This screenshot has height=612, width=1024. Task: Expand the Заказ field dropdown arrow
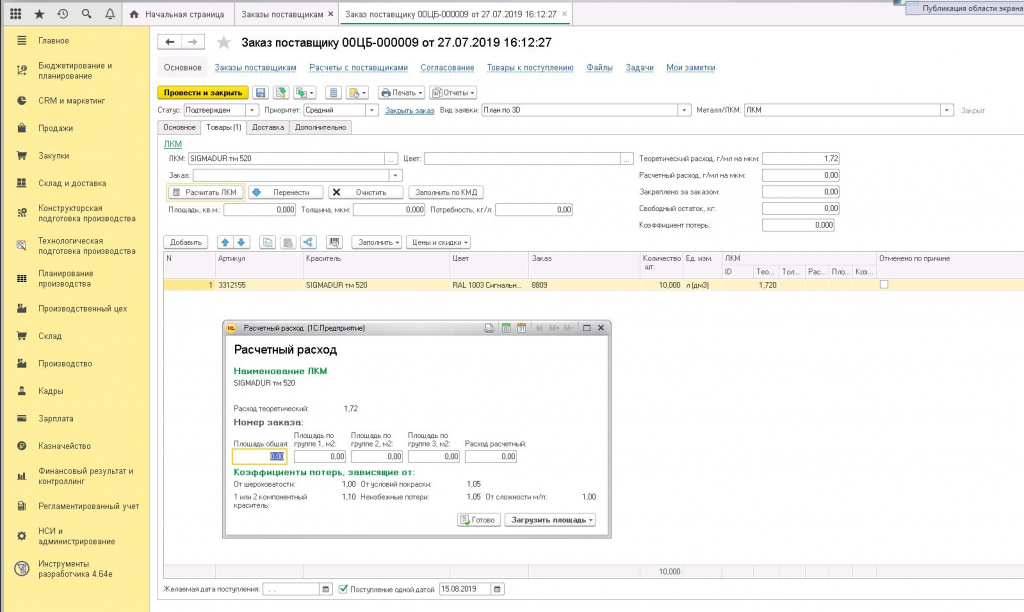click(x=395, y=175)
